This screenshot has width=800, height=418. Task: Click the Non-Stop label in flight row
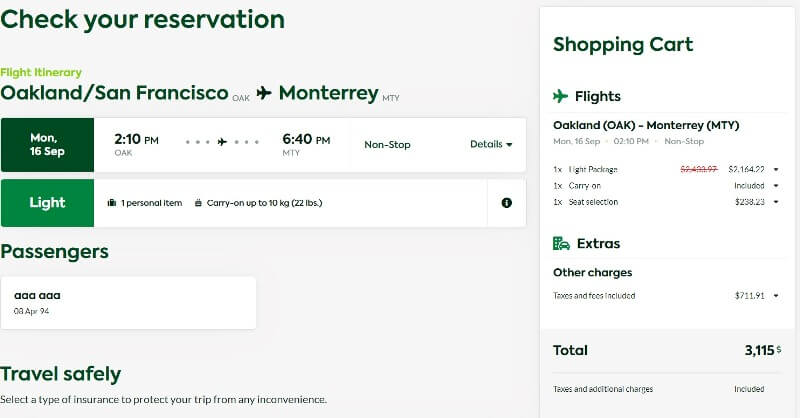point(387,144)
